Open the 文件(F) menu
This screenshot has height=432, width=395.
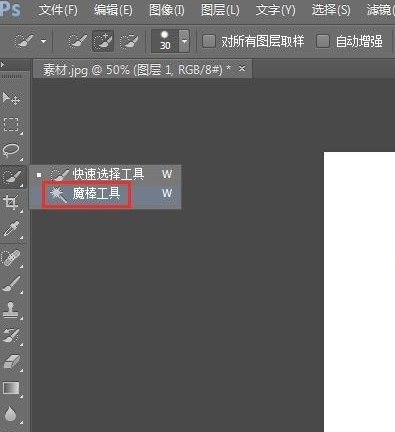[x=58, y=10]
